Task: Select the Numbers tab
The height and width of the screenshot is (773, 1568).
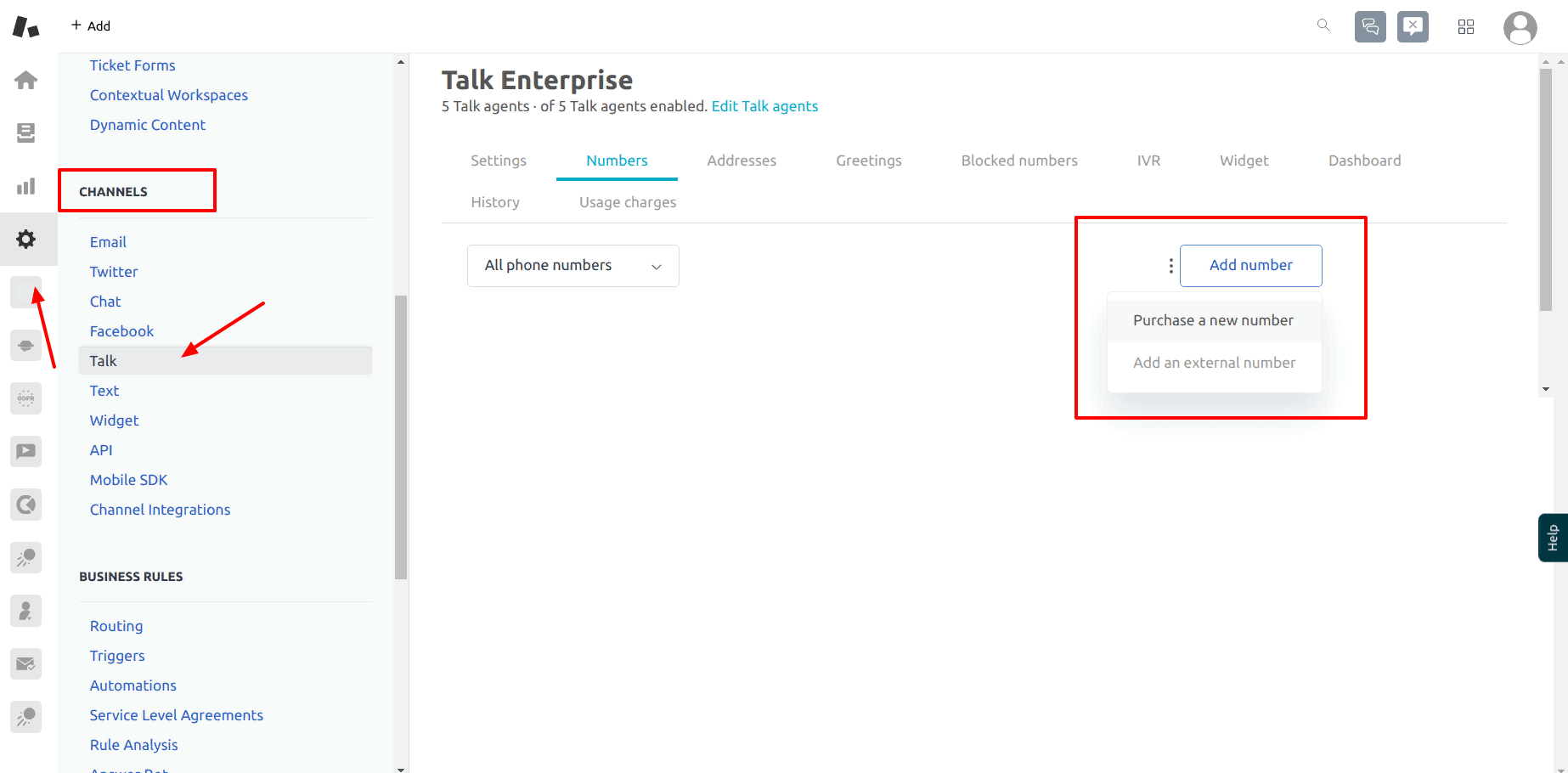Action: 617,161
